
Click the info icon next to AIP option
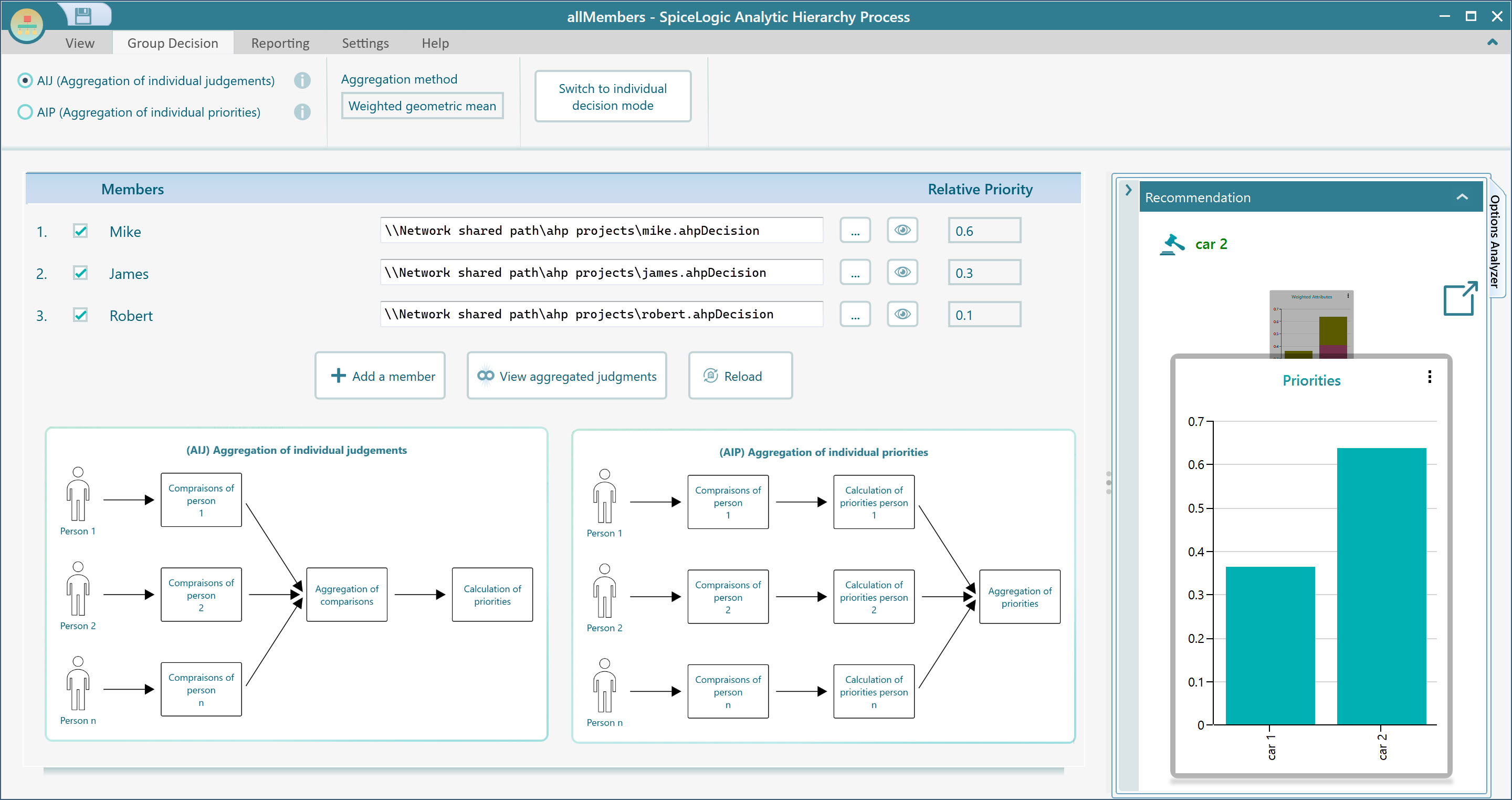point(302,112)
